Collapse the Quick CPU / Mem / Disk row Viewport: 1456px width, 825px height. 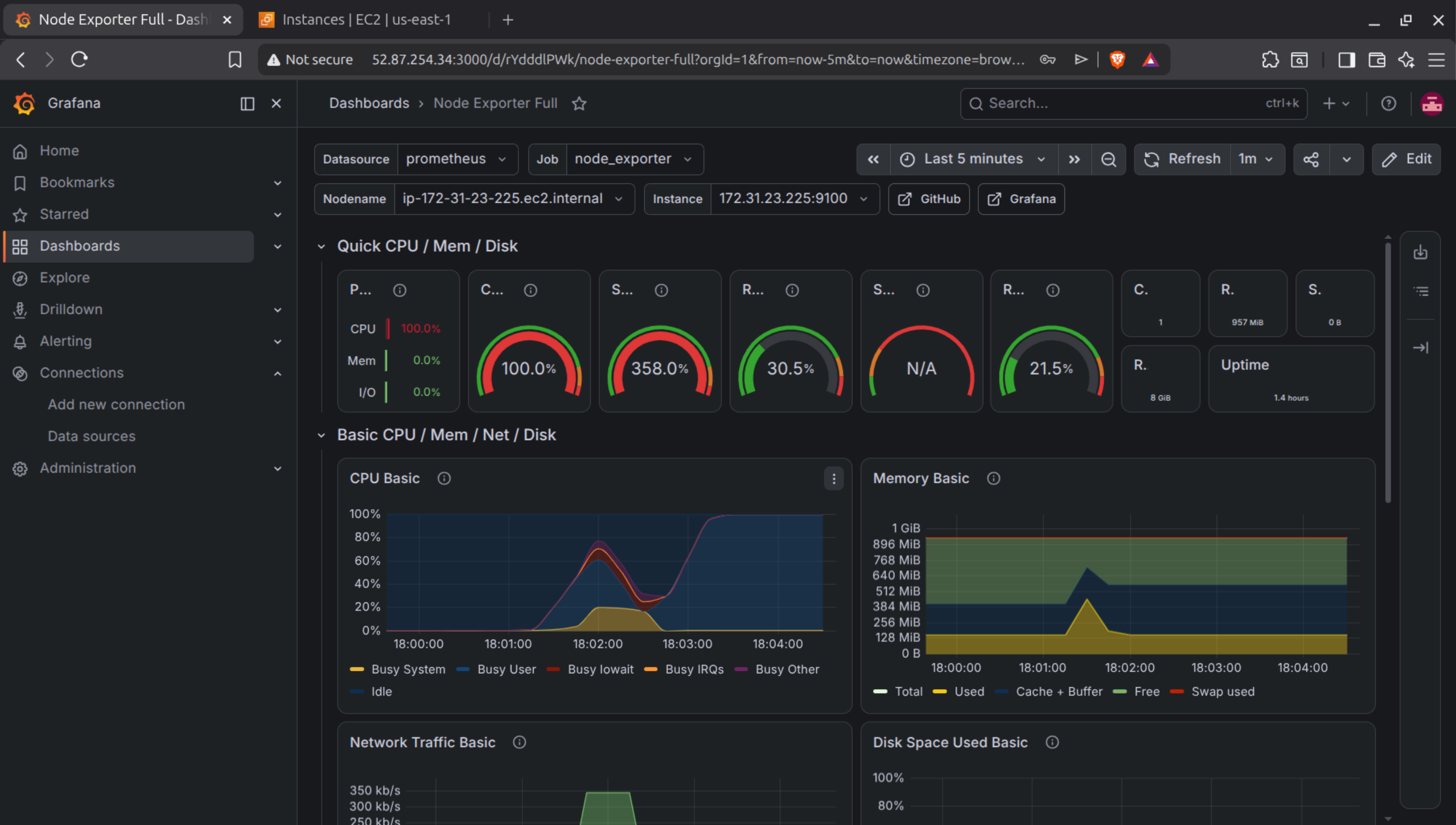coord(321,246)
